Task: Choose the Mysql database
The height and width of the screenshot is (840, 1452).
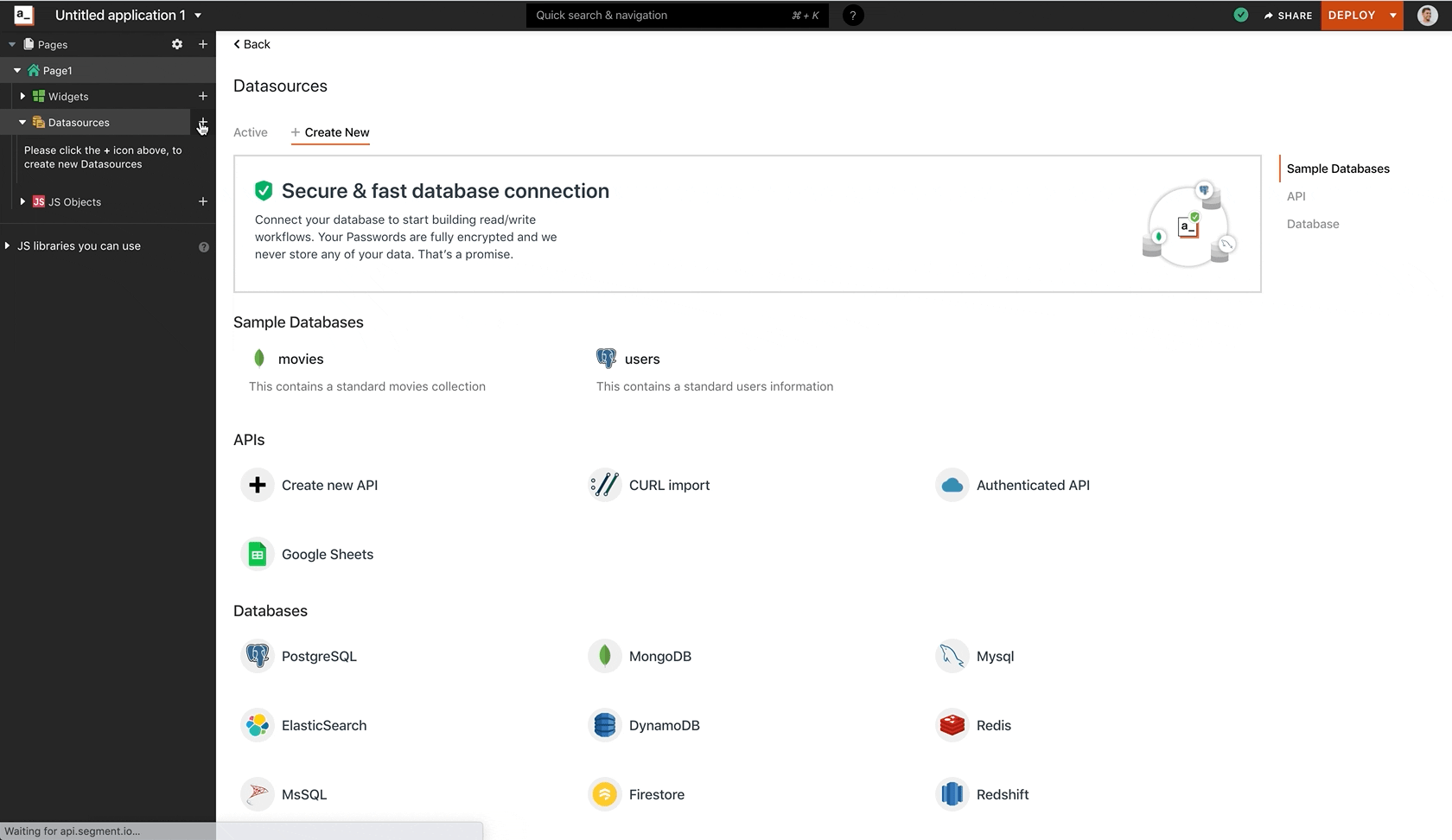Action: [996, 656]
